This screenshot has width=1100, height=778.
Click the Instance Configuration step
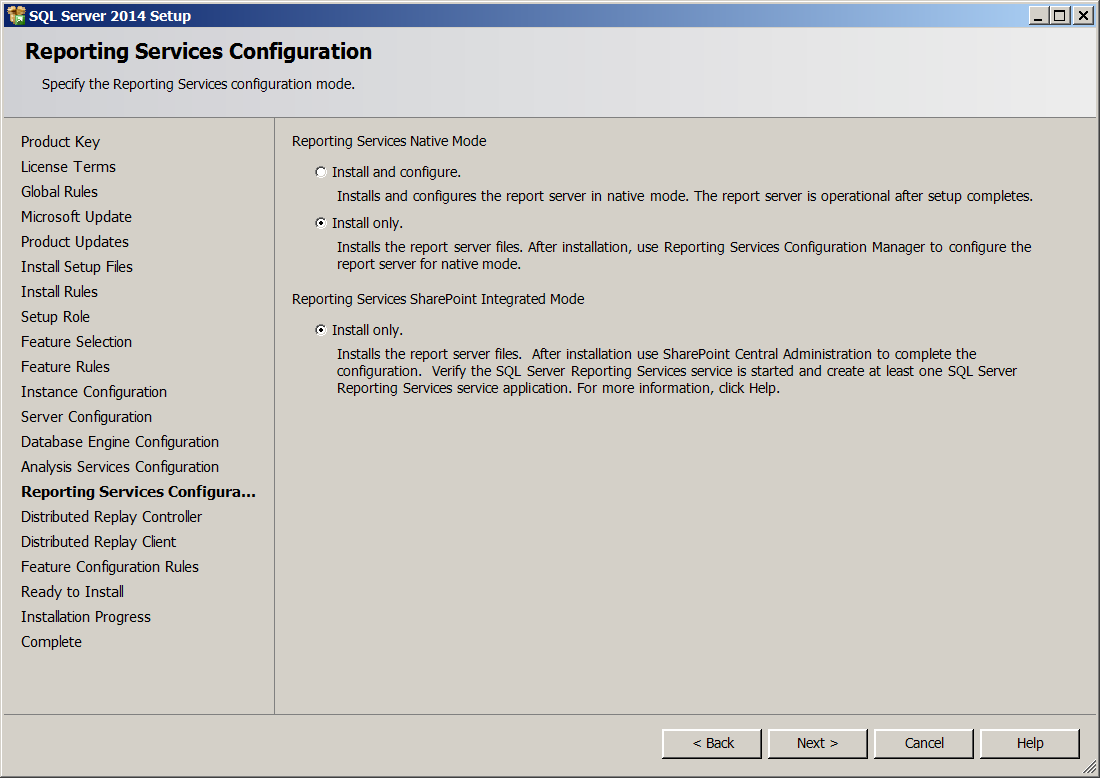pos(94,392)
